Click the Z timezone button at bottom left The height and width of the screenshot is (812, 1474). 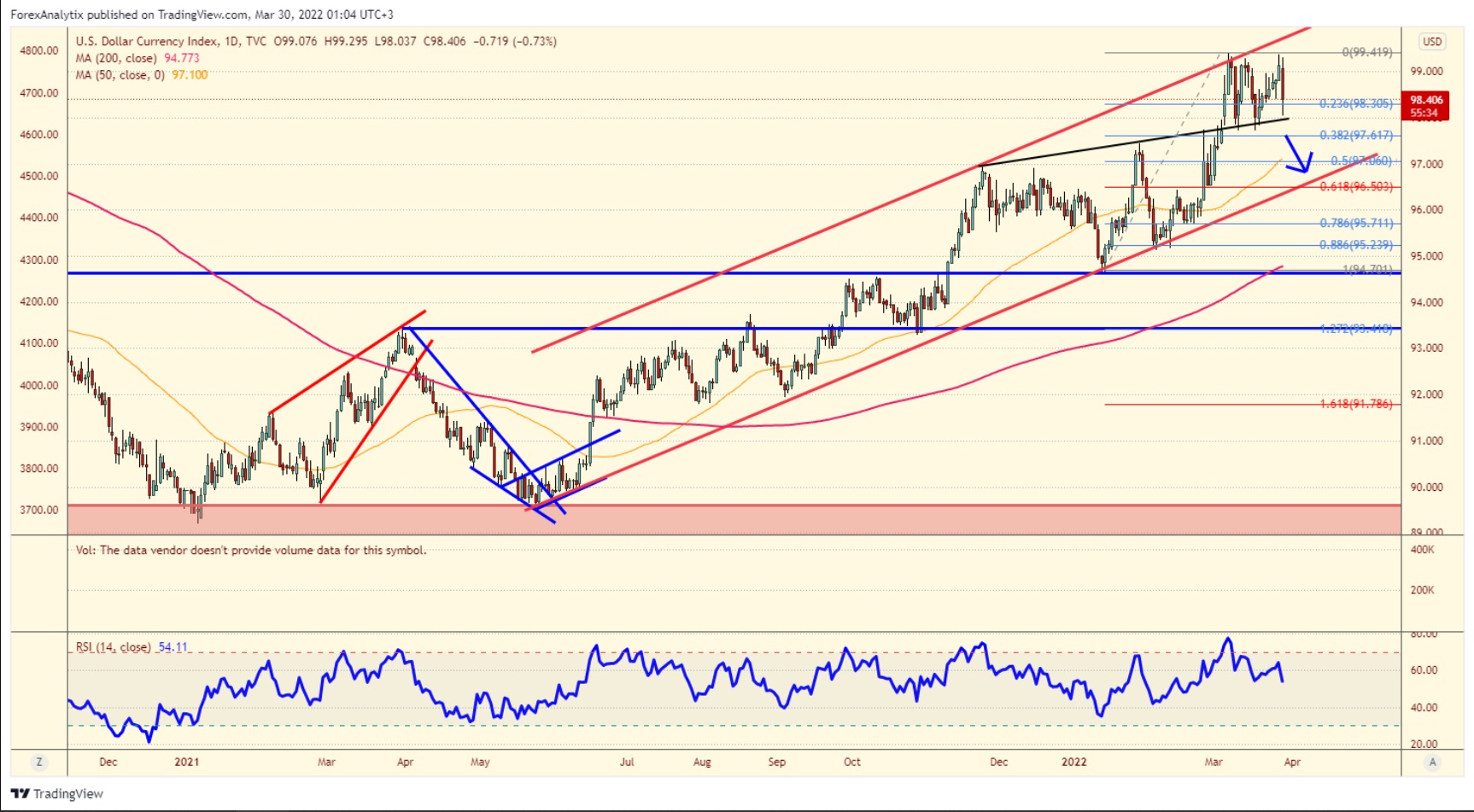coord(39,762)
